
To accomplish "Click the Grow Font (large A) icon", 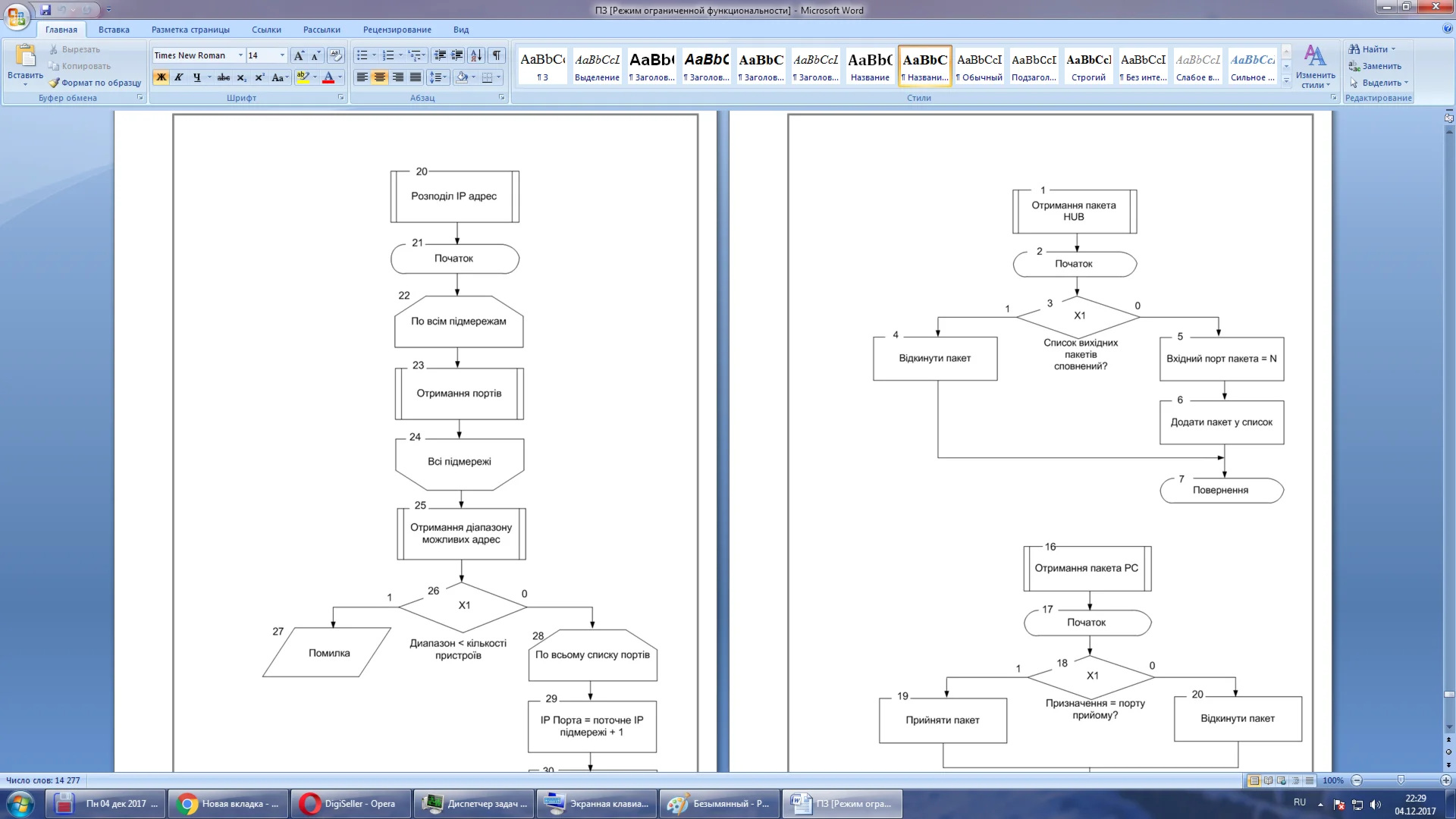I will (x=299, y=55).
